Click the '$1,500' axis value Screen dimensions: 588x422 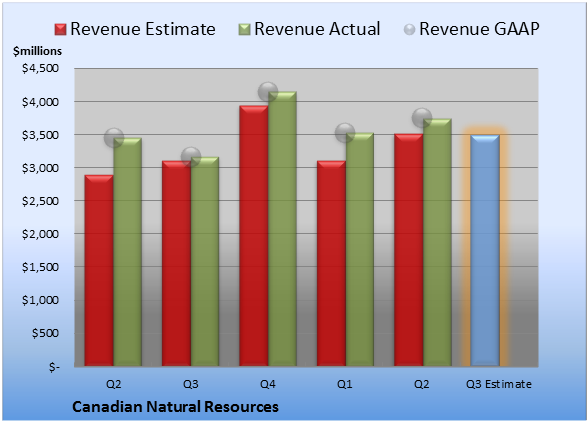40,267
